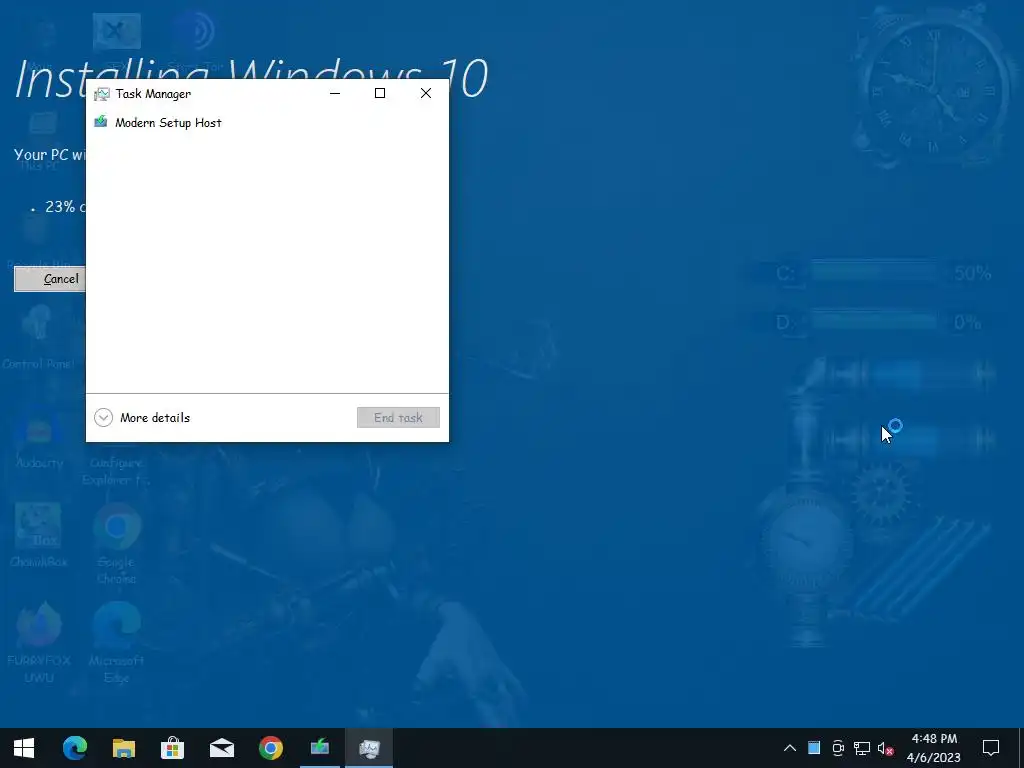The image size is (1024, 768).
Task: Open the Mail app from taskbar
Action: (221, 748)
